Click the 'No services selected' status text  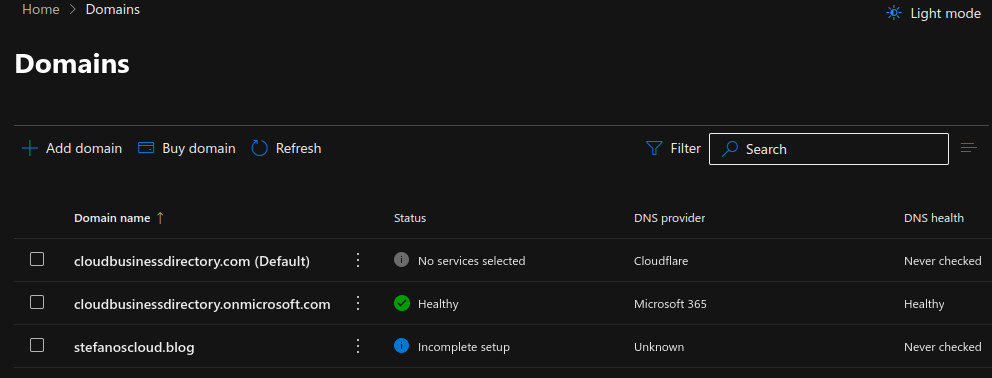pyautogui.click(x=471, y=261)
